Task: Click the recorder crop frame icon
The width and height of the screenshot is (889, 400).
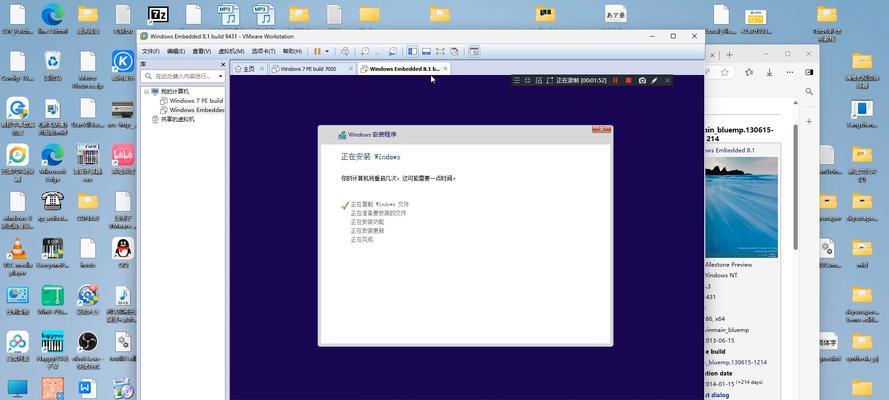Action: pos(549,81)
